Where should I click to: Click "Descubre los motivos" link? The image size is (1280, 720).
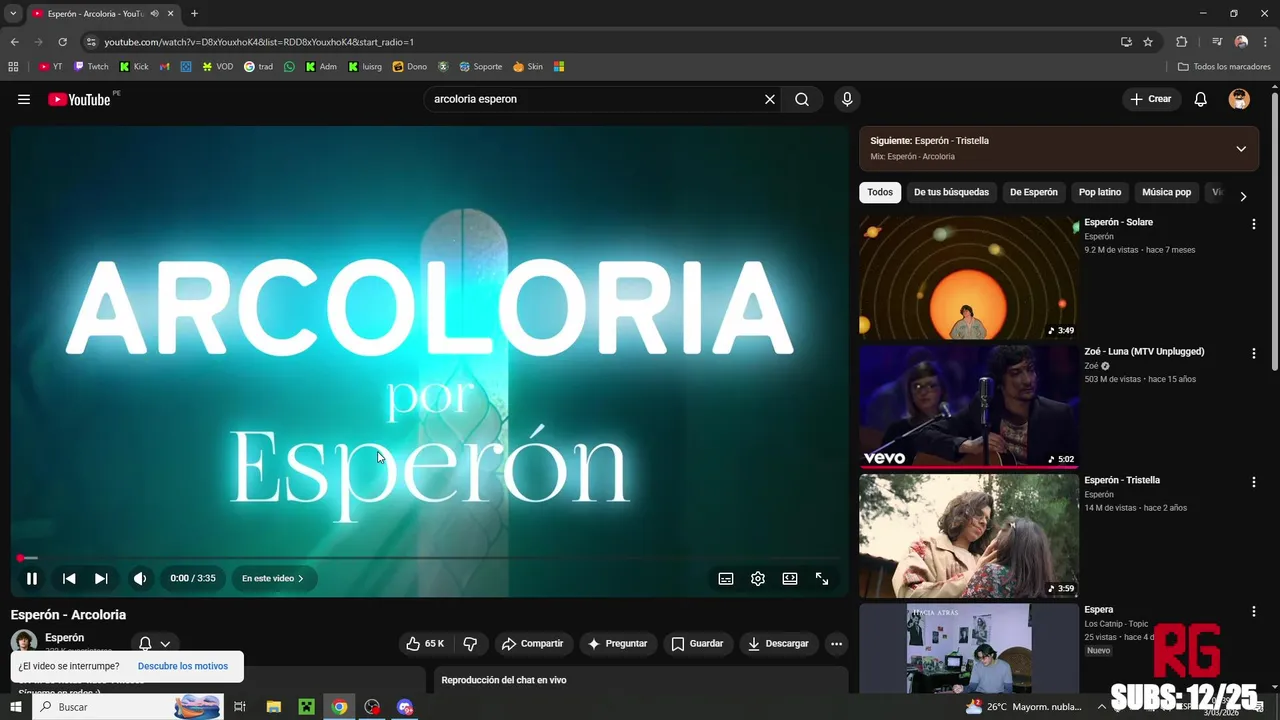tap(183, 666)
